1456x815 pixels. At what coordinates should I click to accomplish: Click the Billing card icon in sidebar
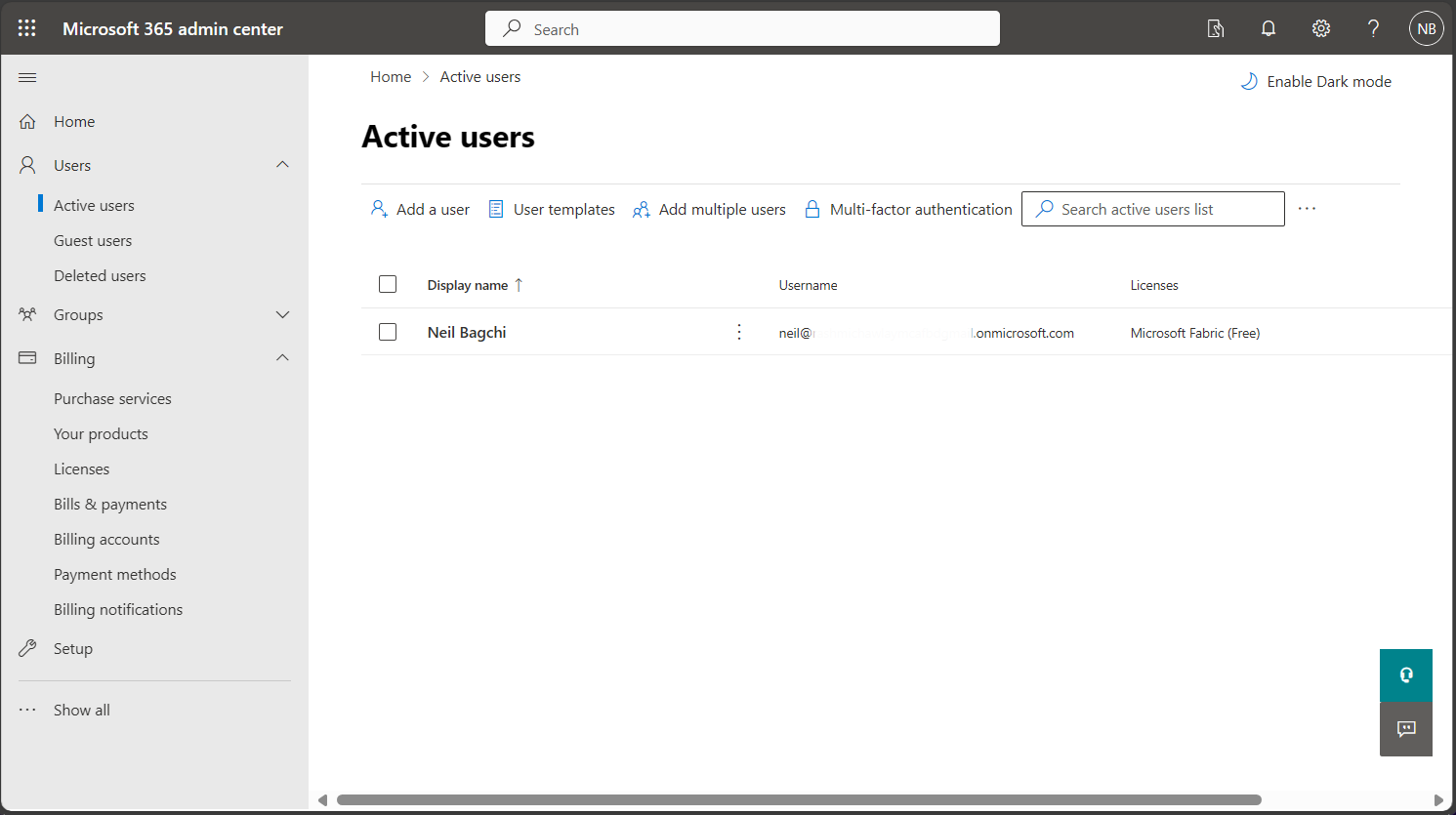[27, 358]
